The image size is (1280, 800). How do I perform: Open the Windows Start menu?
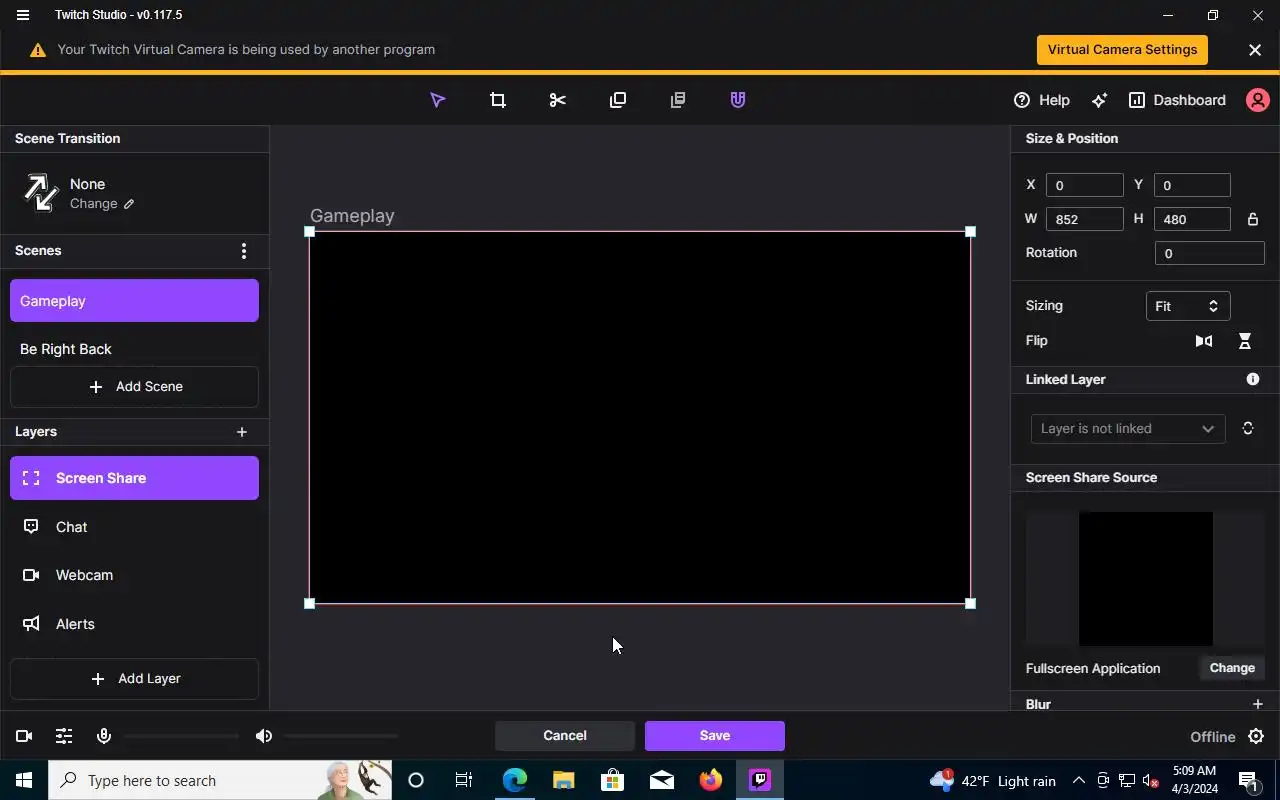[x=24, y=780]
